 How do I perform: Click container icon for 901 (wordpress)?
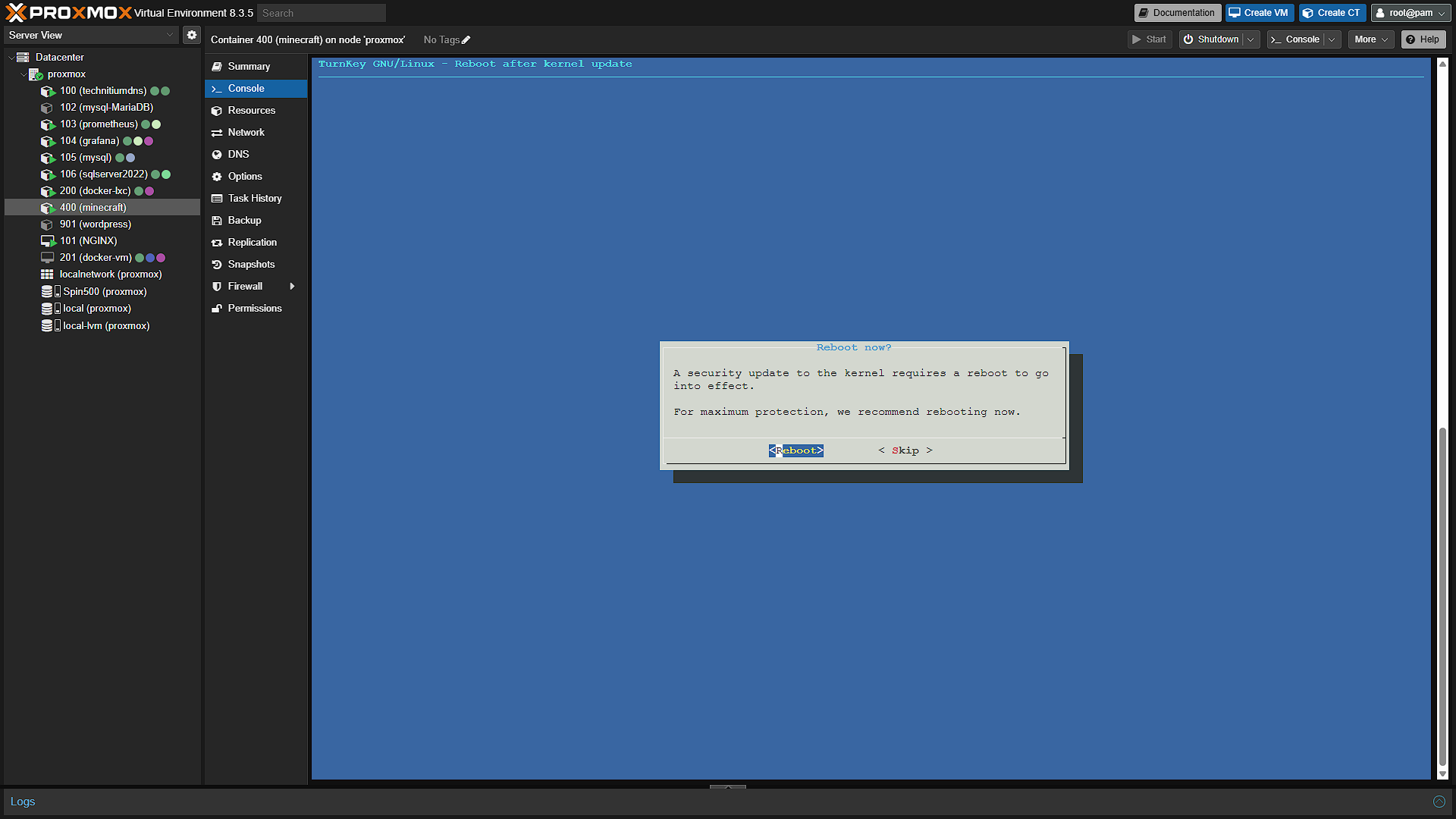(47, 224)
